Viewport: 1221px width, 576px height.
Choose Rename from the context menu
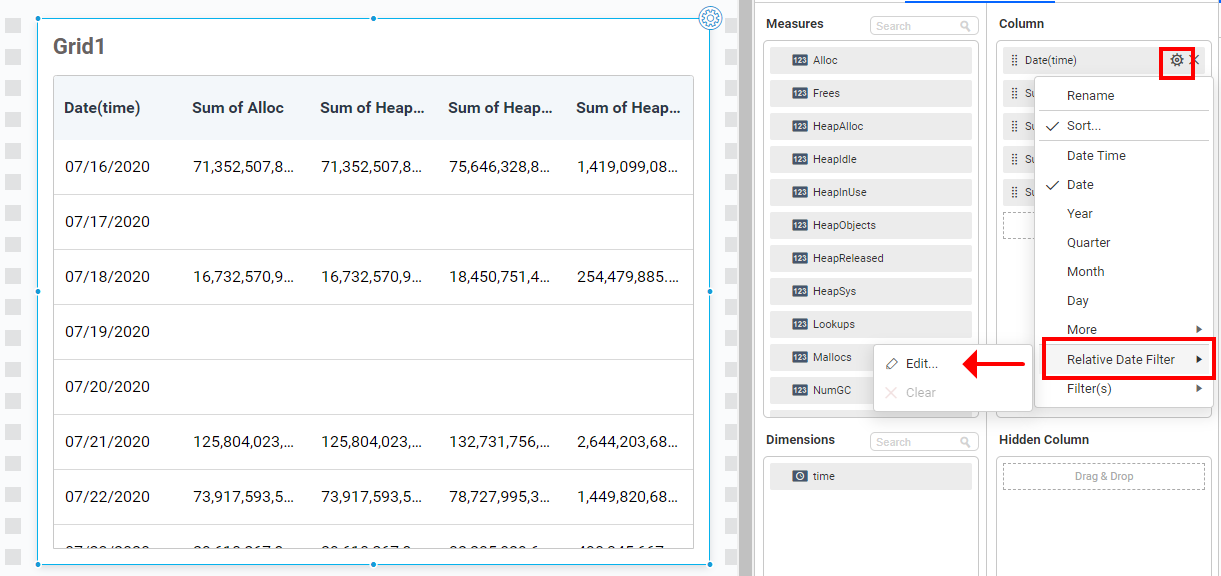1090,96
